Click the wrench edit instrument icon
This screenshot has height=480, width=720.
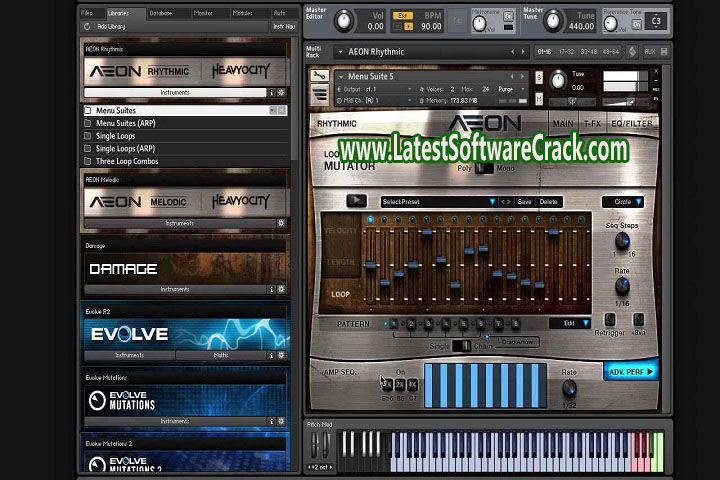(319, 76)
